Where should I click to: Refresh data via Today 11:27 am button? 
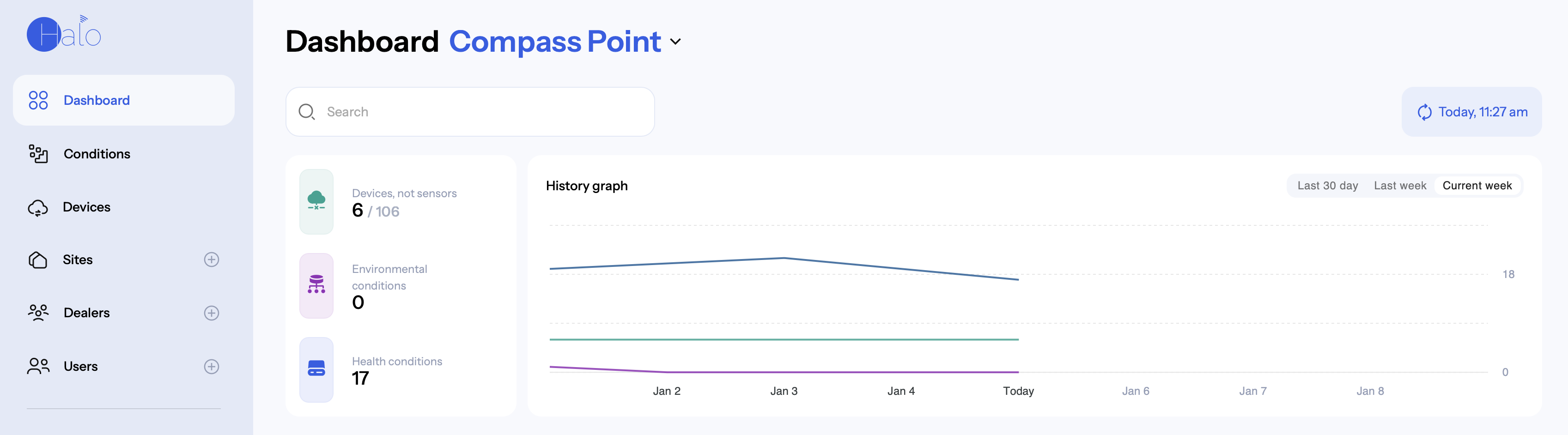point(1471,112)
